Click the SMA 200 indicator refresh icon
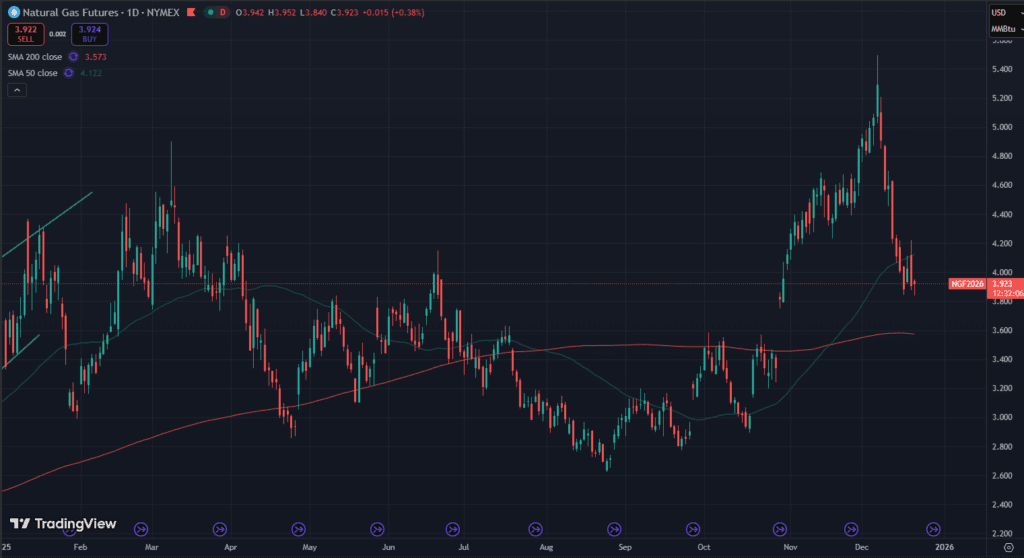This screenshot has width=1024, height=558. click(74, 57)
